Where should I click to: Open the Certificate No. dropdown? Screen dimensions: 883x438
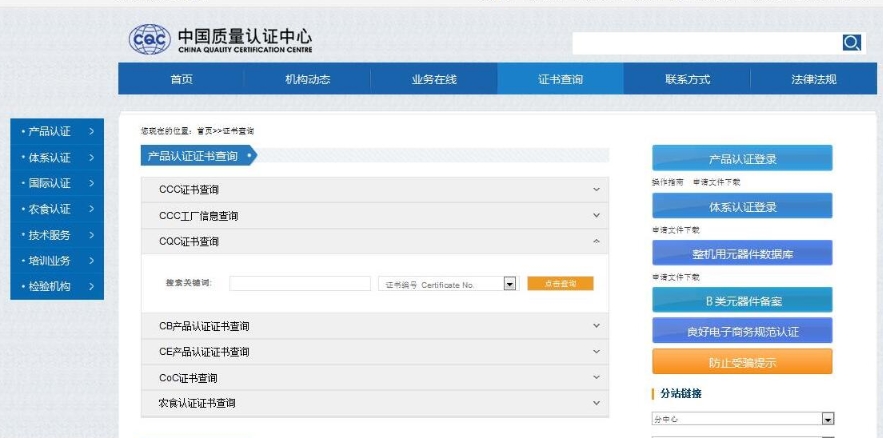point(509,284)
